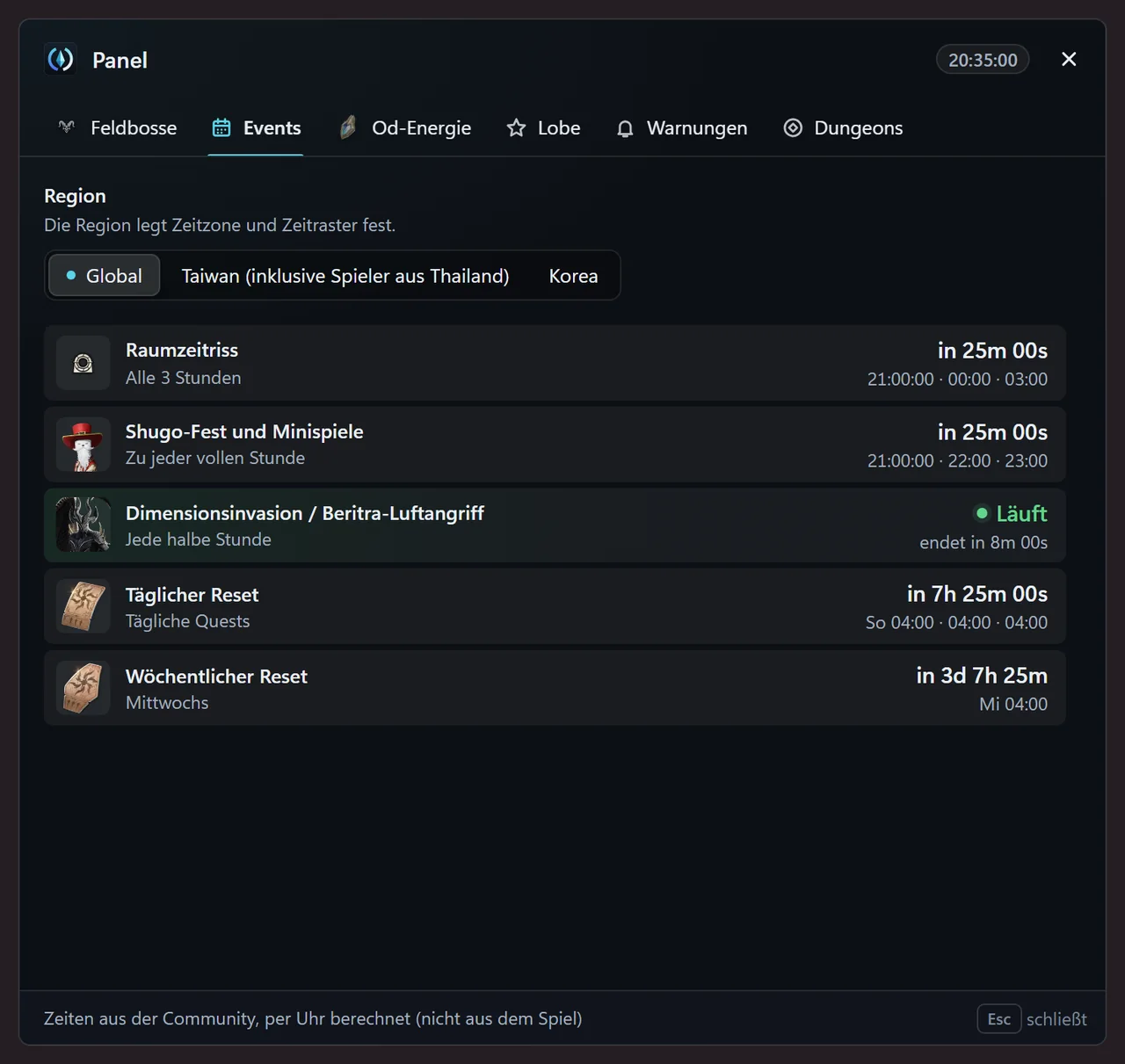This screenshot has height=1064, width=1125.
Task: Select the Global region option
Action: tap(105, 276)
